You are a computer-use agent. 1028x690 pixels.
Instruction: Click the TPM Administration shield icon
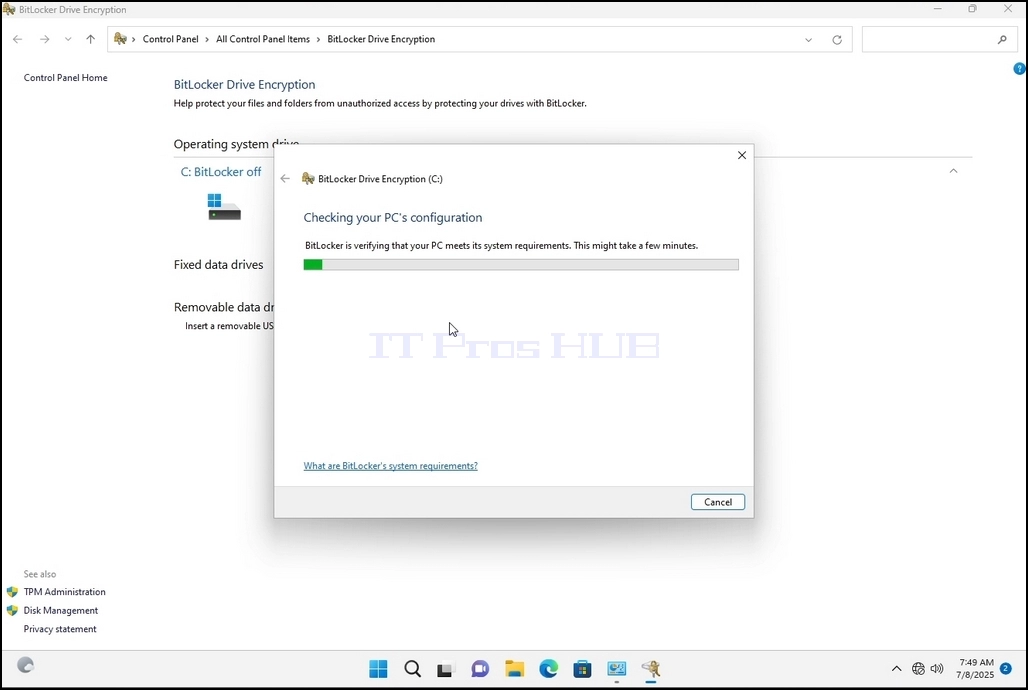(12, 592)
